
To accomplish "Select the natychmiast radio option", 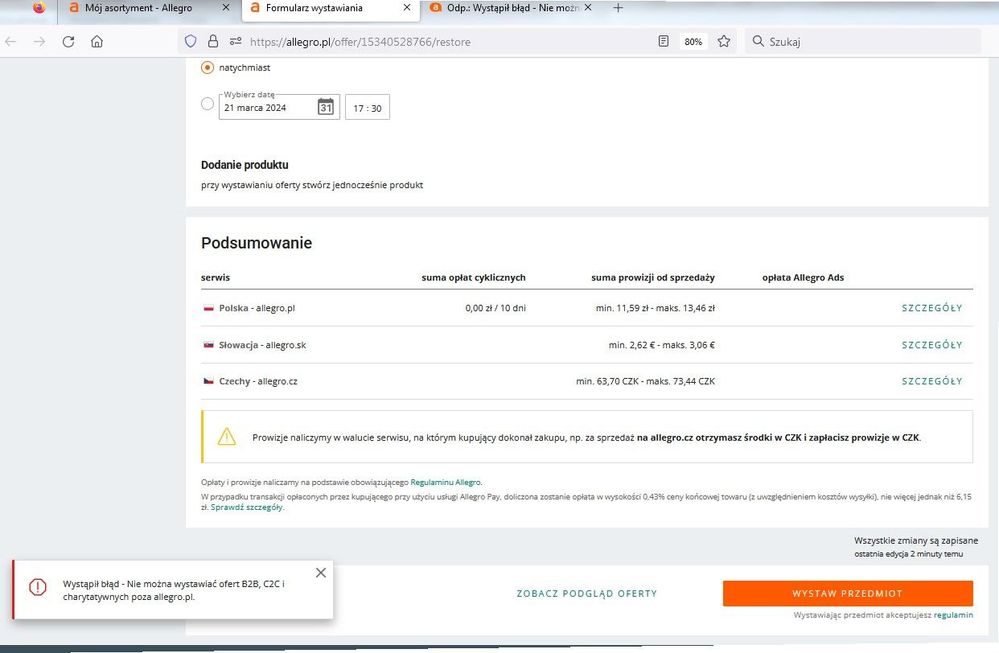I will tap(207, 68).
